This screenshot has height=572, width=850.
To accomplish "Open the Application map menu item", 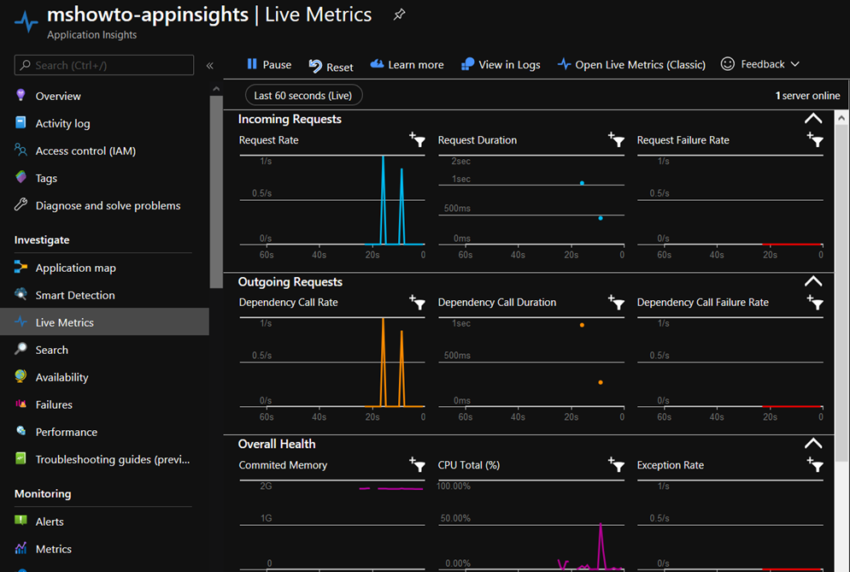I will tap(75, 268).
